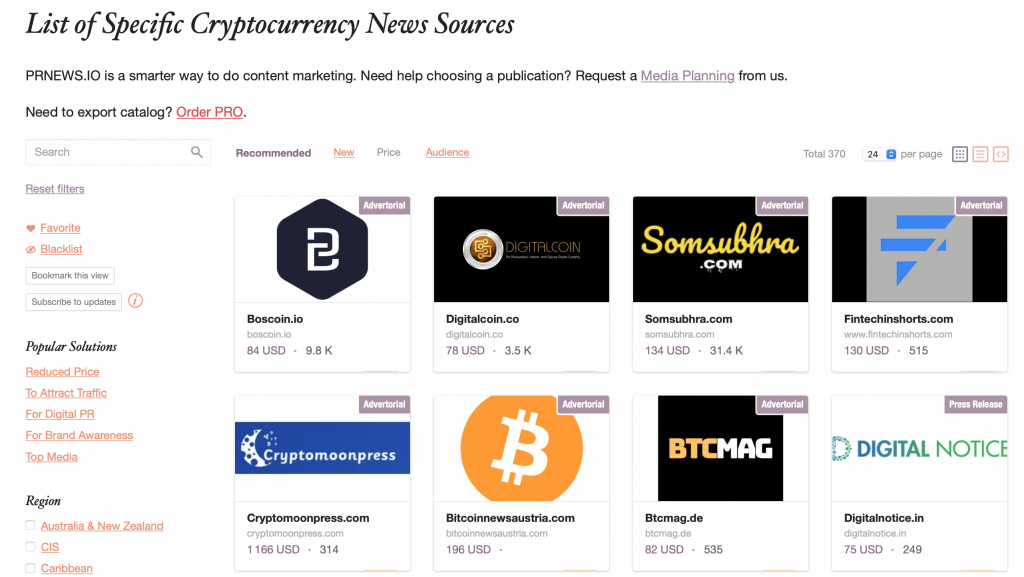
Task: Click the Favorite heart icon
Action: pyautogui.click(x=31, y=228)
